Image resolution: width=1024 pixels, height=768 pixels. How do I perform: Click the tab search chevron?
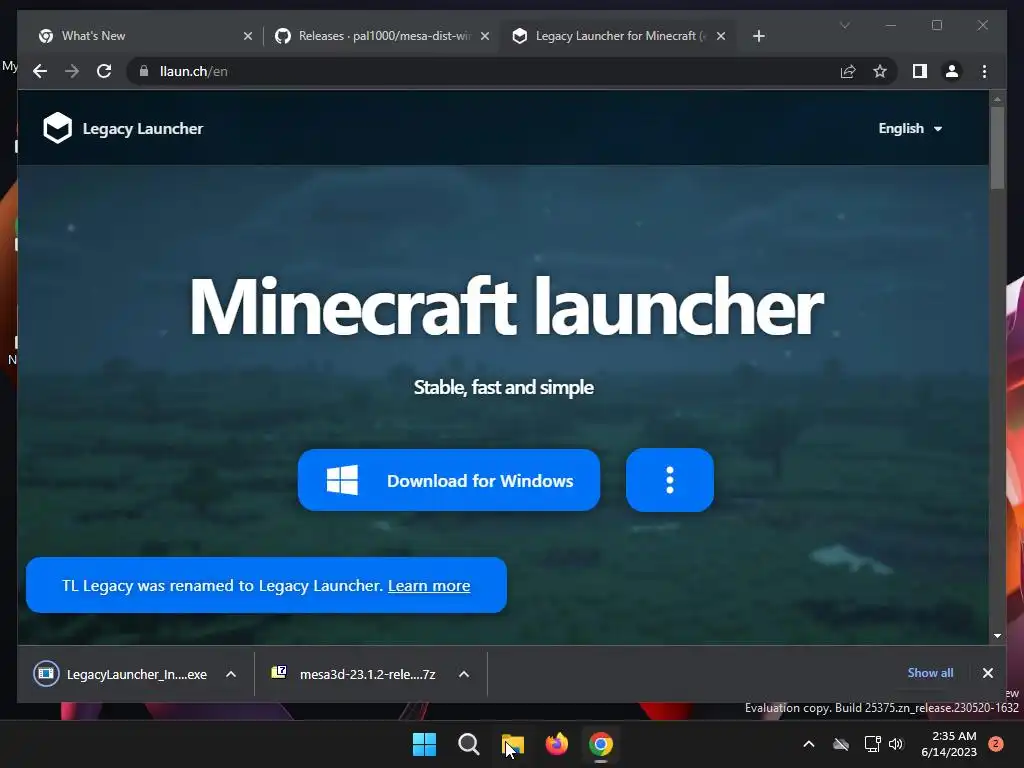(844, 25)
